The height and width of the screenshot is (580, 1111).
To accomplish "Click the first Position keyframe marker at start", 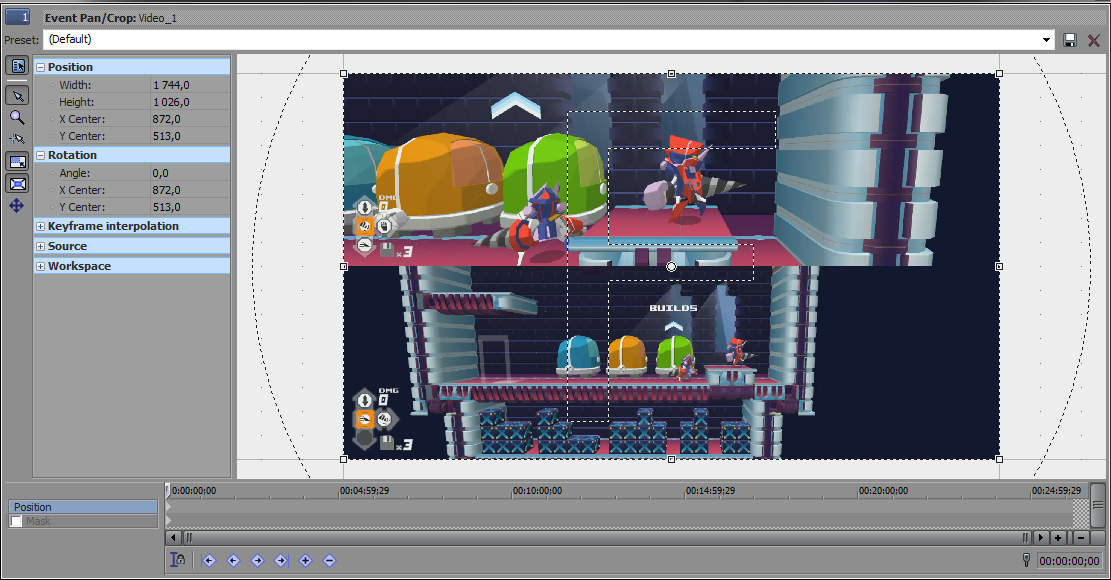I will point(169,507).
